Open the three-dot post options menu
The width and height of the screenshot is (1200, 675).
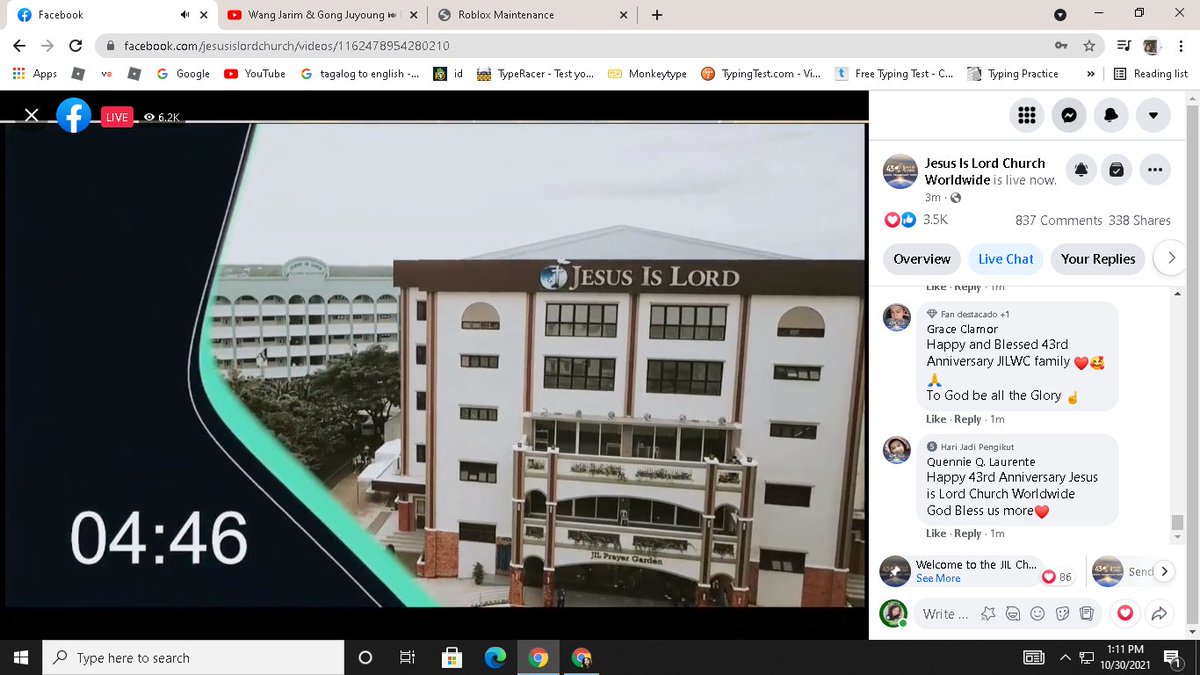click(x=1154, y=171)
